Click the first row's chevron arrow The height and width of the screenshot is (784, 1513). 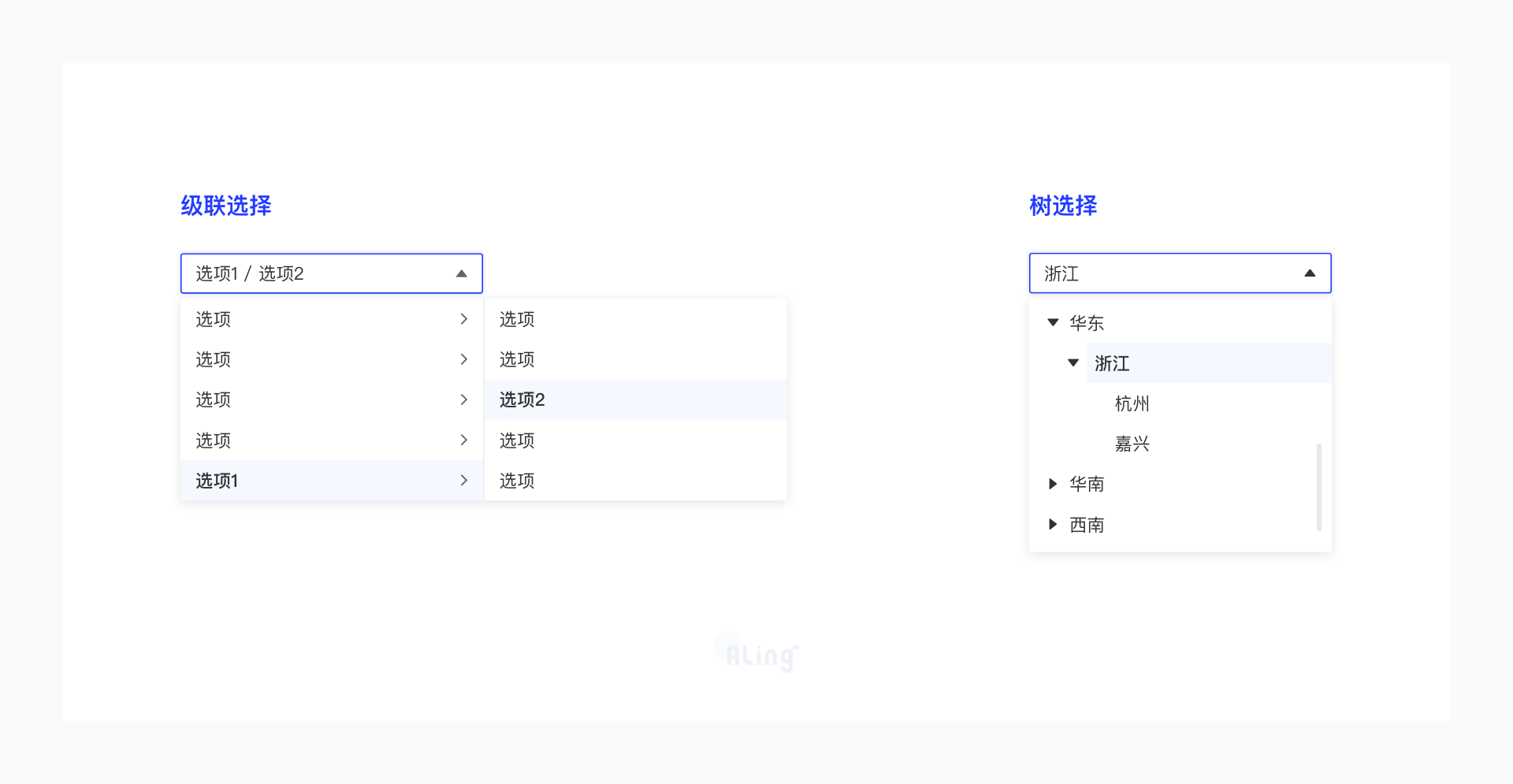[x=464, y=319]
